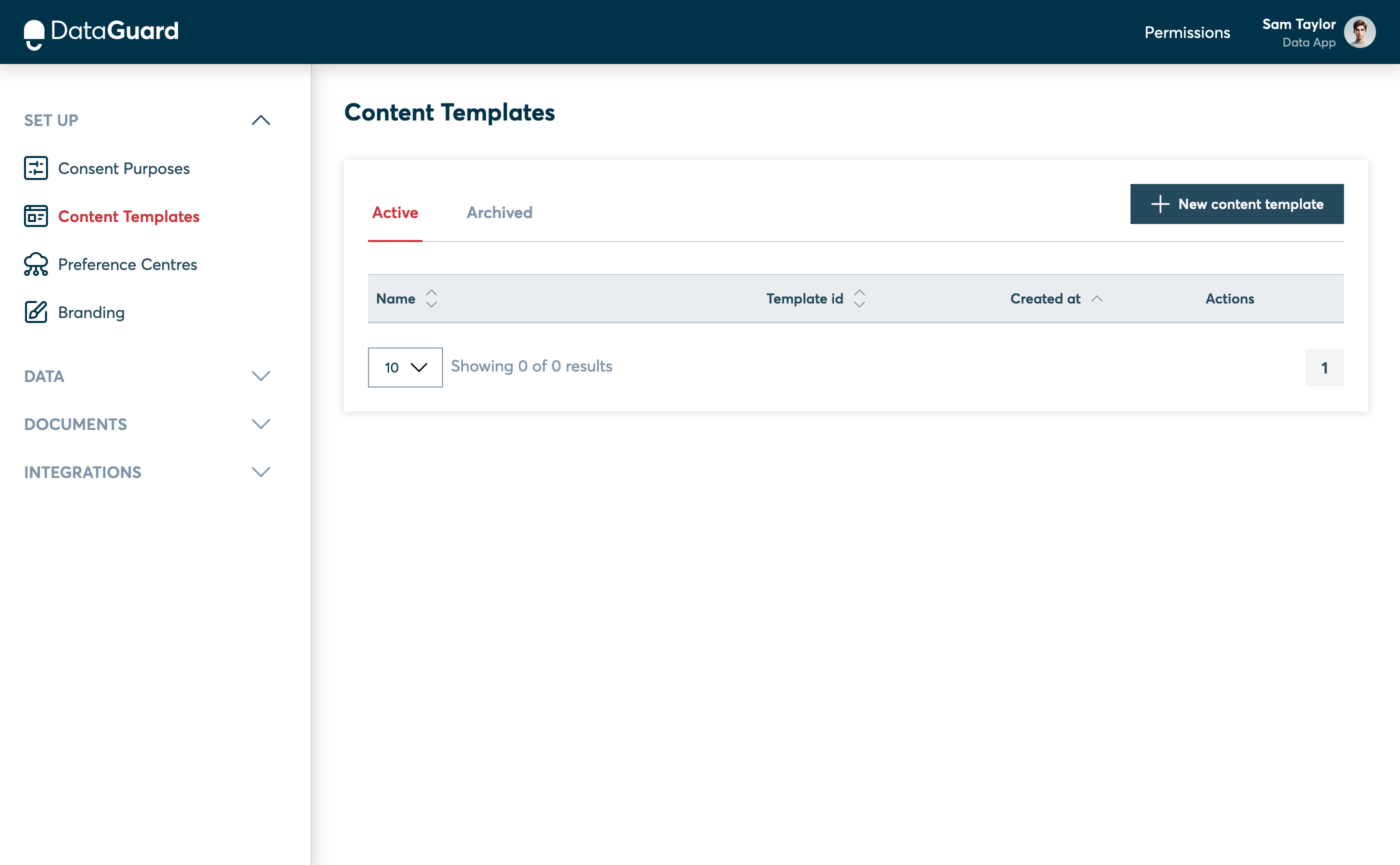Image resolution: width=1400 pixels, height=865 pixels.
Task: Sort results by Name column
Action: click(431, 298)
